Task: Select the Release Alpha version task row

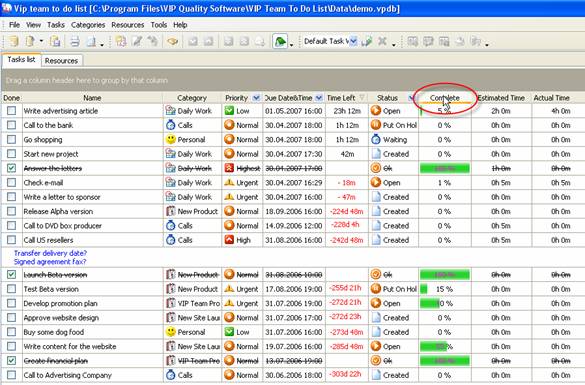Action: (x=292, y=212)
